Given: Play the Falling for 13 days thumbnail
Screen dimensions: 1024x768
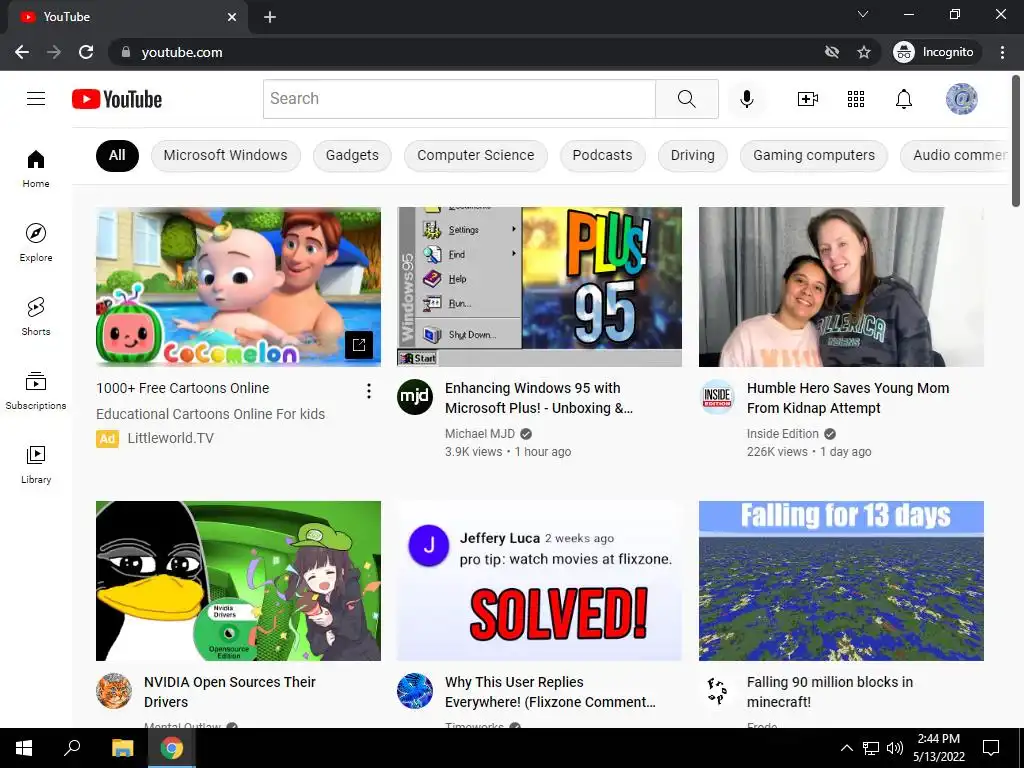Looking at the screenshot, I should point(841,581).
